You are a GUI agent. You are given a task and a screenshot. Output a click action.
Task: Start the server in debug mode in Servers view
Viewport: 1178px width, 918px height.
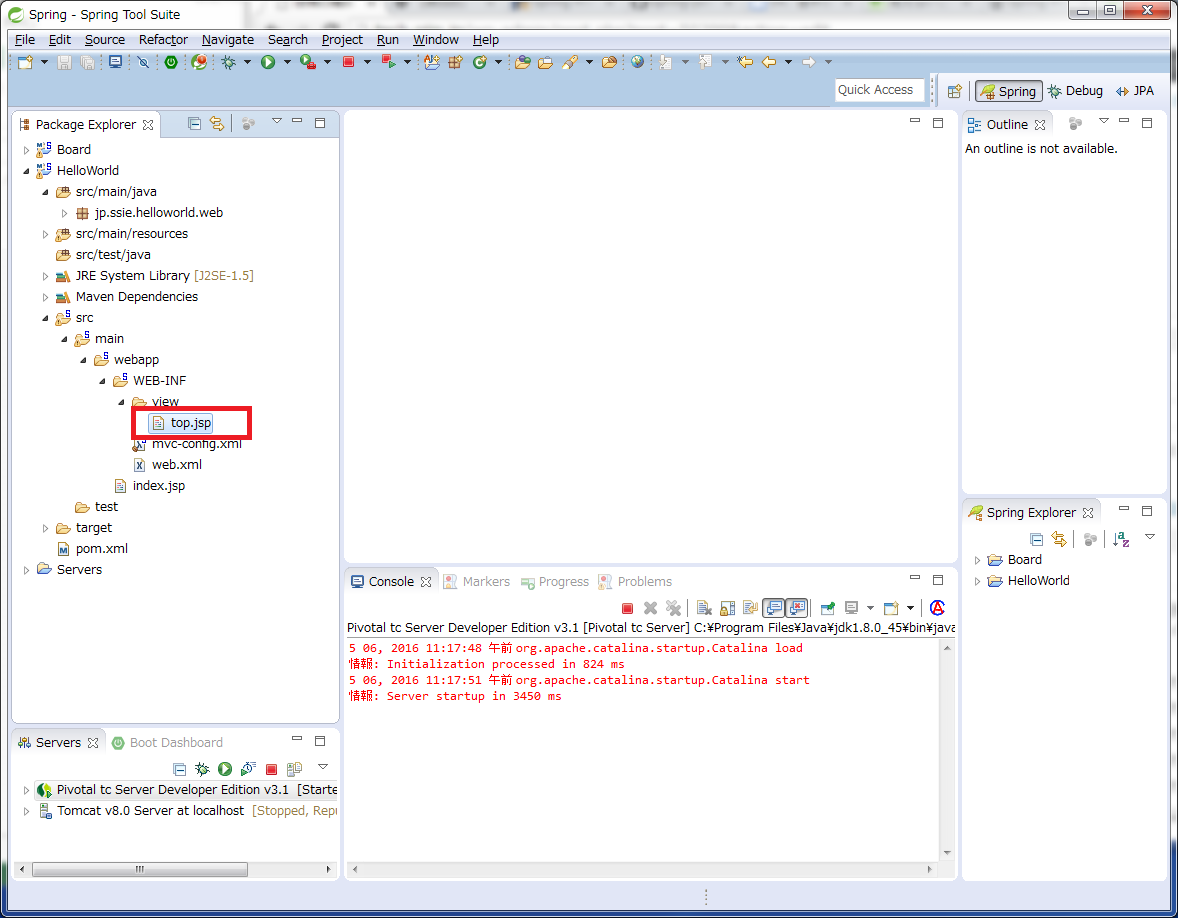pyautogui.click(x=202, y=769)
